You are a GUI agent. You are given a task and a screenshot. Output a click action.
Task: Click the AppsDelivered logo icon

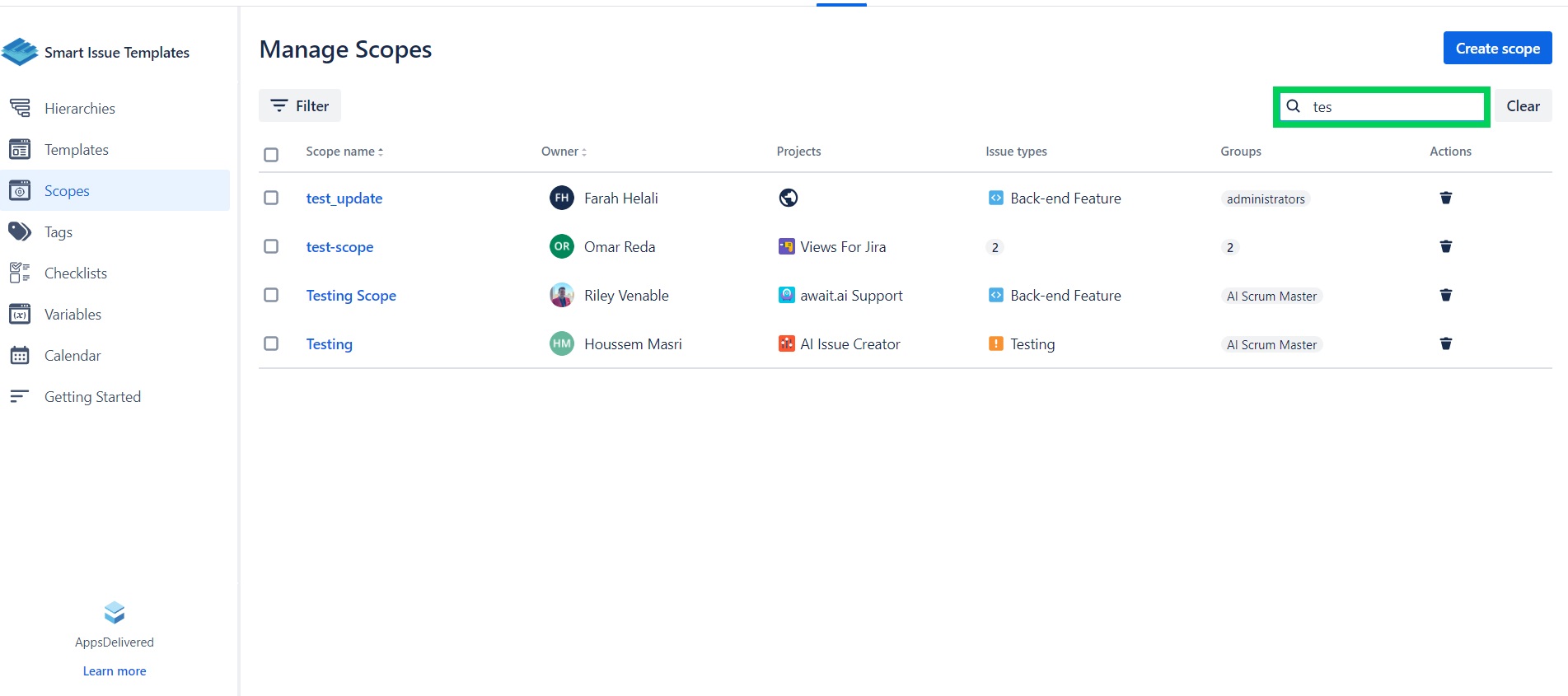coord(115,612)
